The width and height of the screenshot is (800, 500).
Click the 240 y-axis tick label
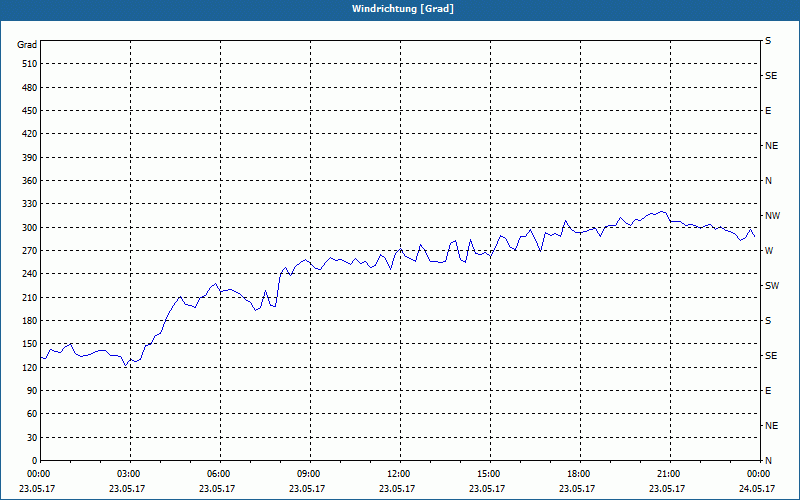pyautogui.click(x=30, y=274)
